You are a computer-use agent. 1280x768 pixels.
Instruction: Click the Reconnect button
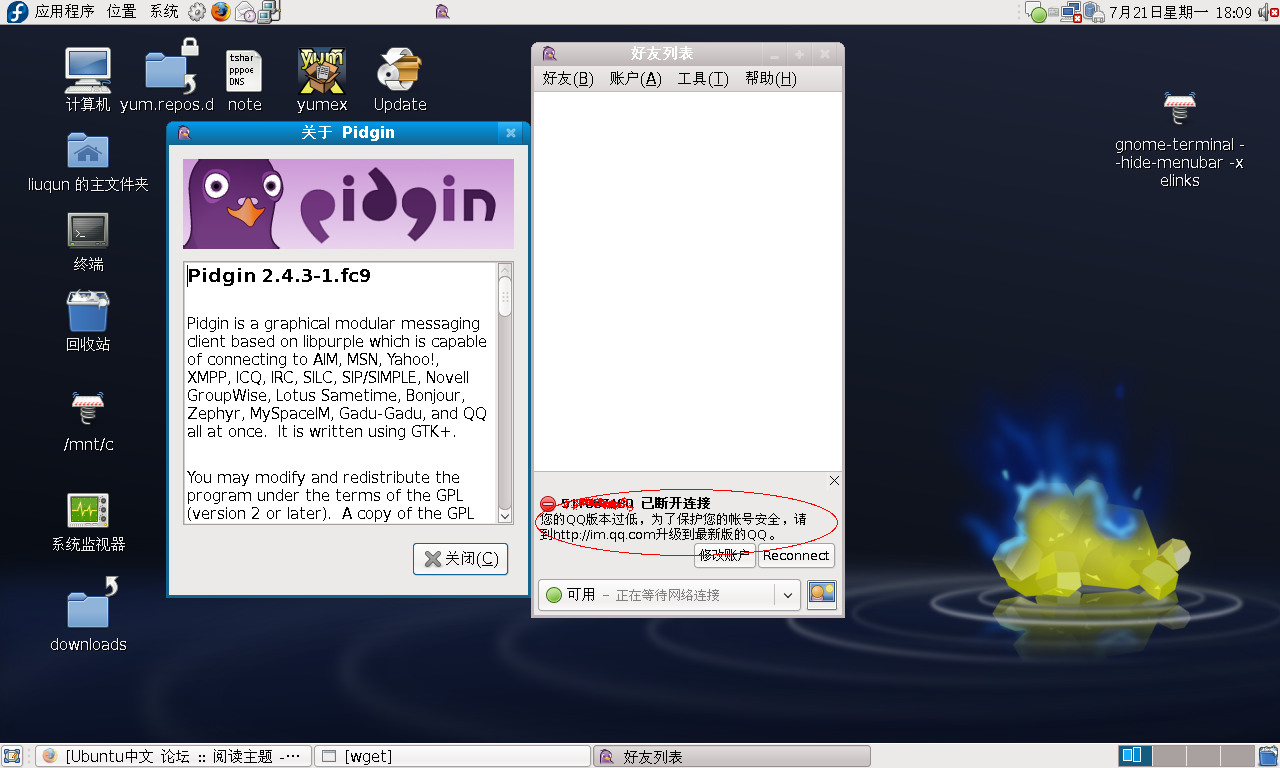pos(796,556)
